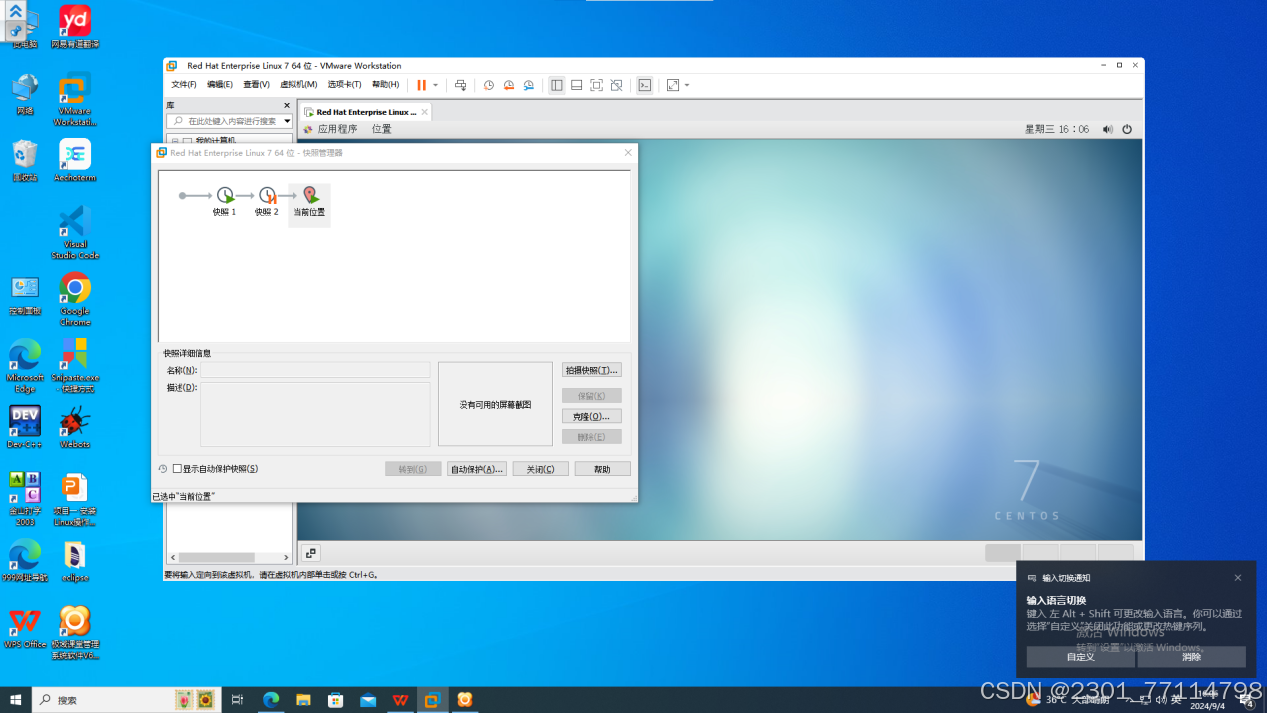Open the library search dropdown arrow
The image size is (1267, 713).
287,121
